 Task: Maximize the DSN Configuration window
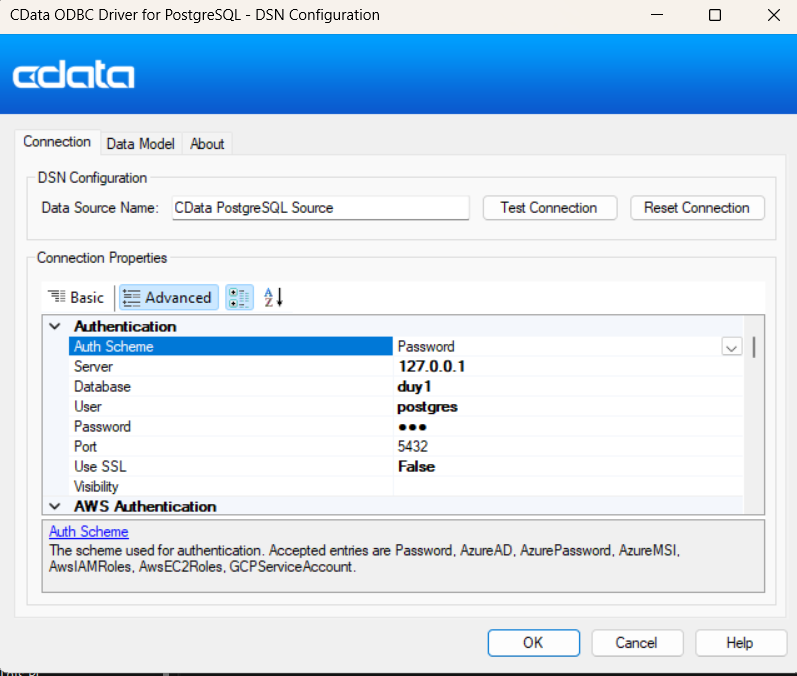click(x=715, y=15)
